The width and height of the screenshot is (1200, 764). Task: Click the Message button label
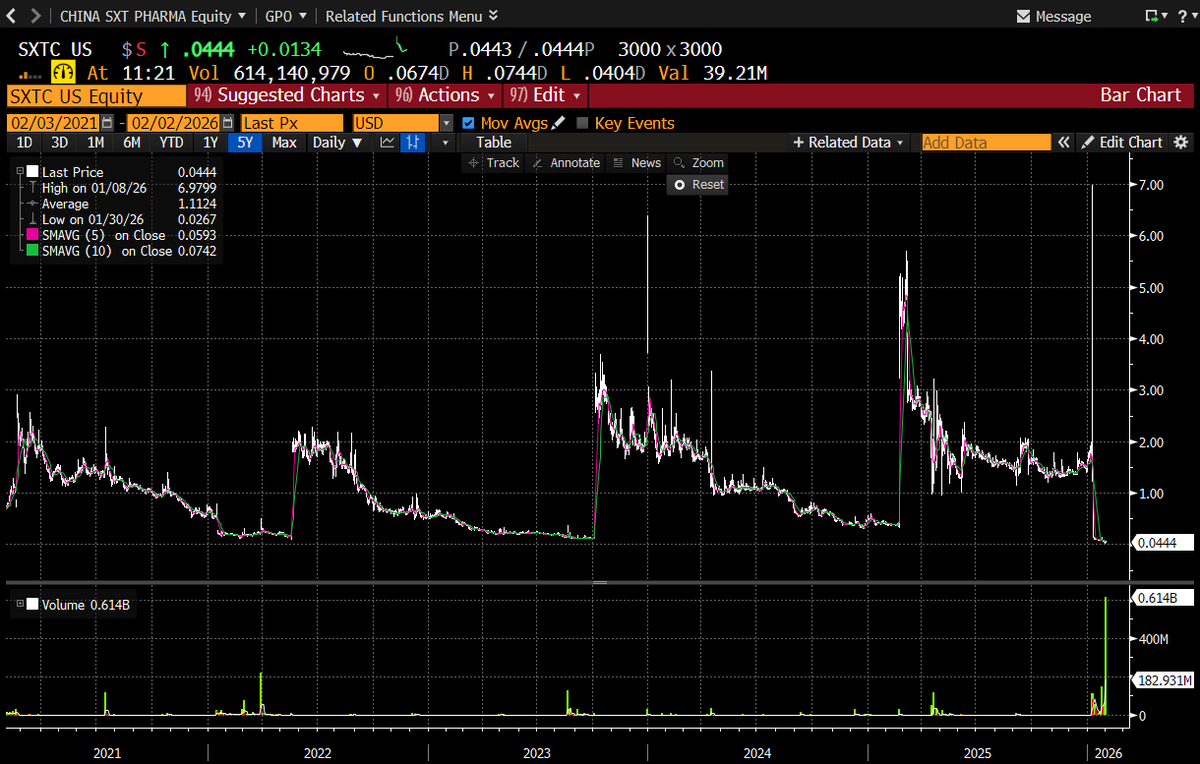1063,16
